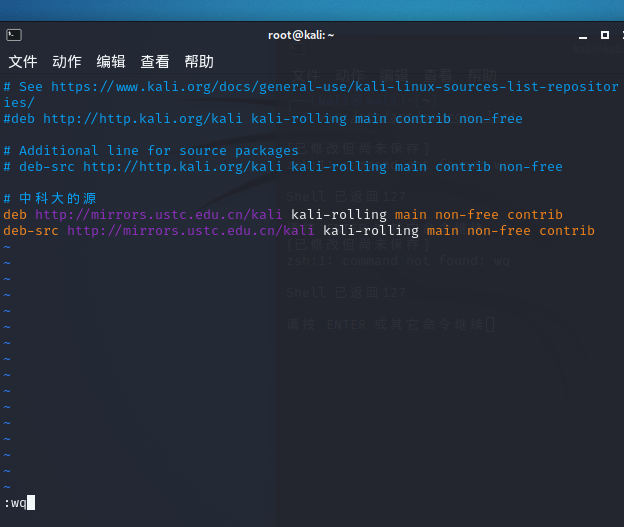Image resolution: width=624 pixels, height=527 pixels.
Task: Click 'kali-rolling' on the ustc deb-src line
Action: tap(371, 230)
